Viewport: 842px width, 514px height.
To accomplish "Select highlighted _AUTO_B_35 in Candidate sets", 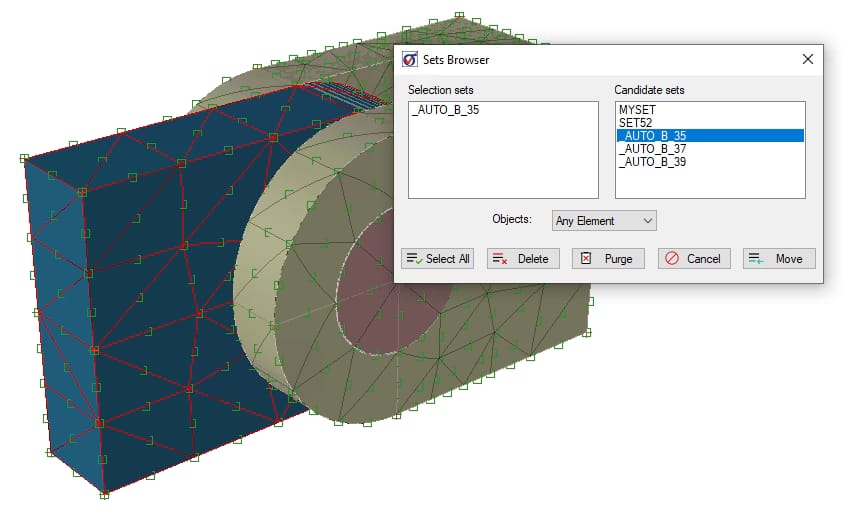I will tap(651, 135).
